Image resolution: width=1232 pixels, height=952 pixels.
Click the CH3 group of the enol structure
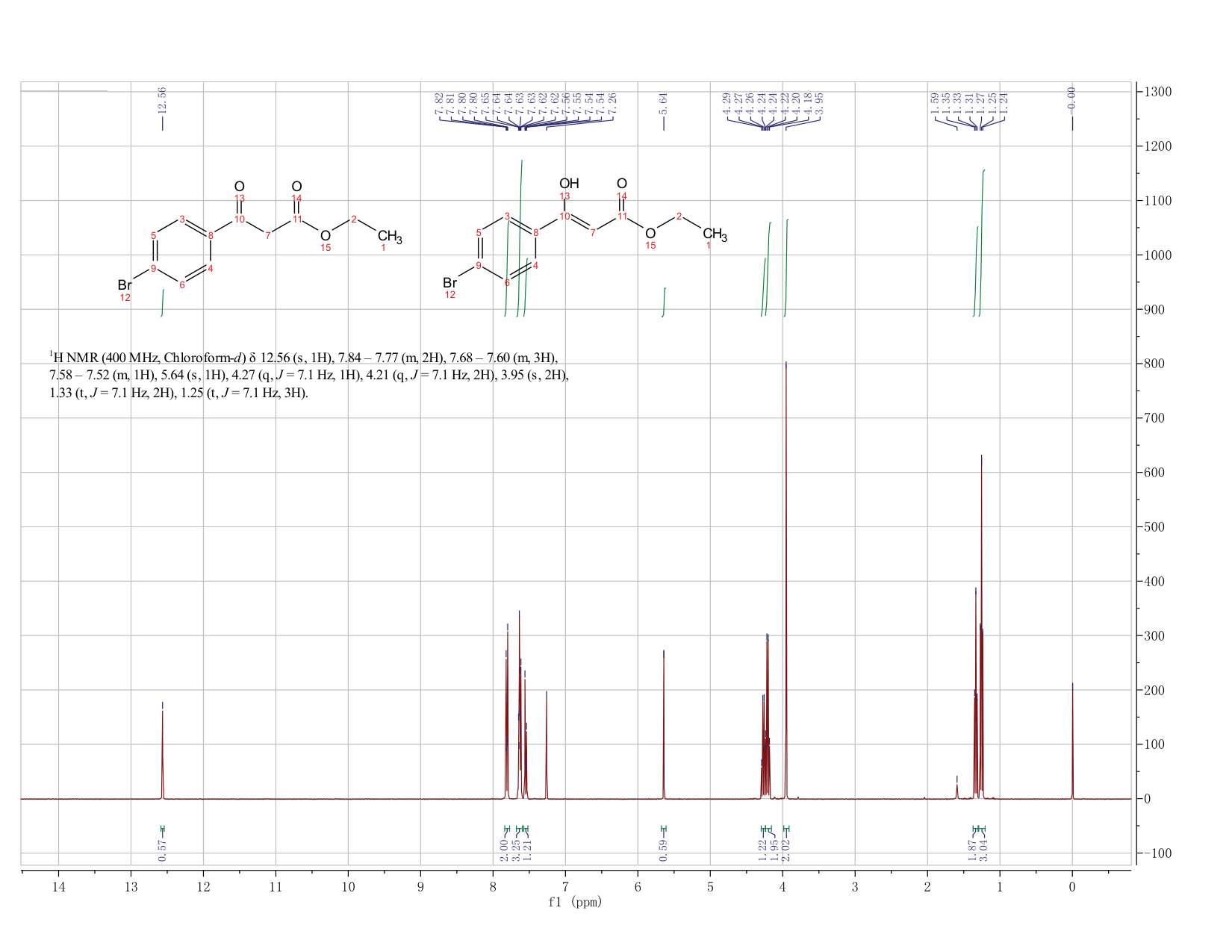click(x=715, y=234)
